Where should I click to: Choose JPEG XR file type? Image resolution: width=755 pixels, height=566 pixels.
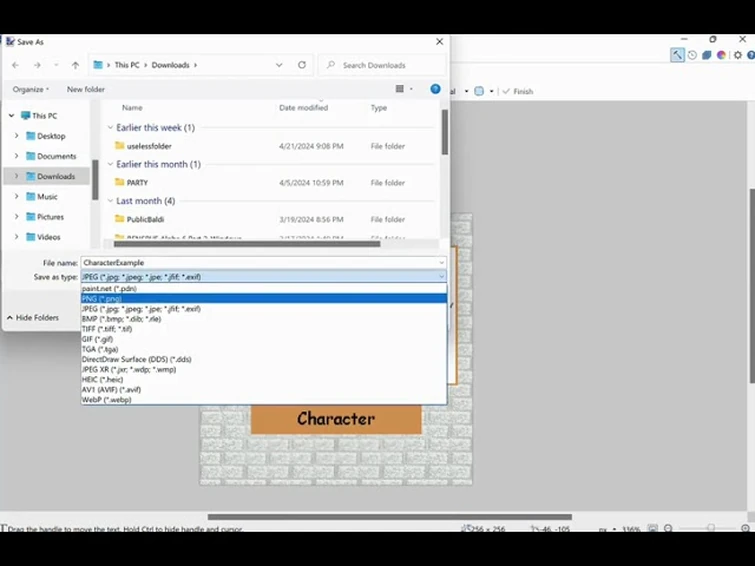coord(264,369)
